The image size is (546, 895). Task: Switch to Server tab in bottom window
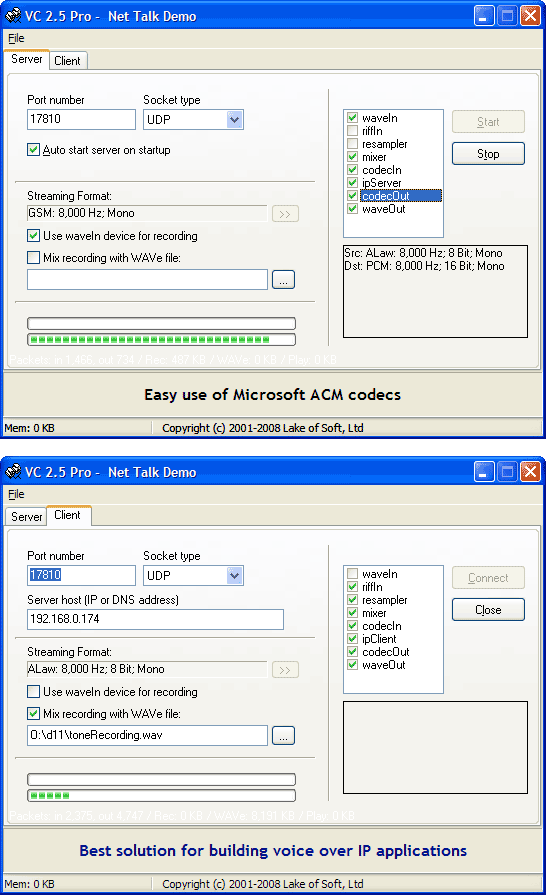tap(26, 517)
